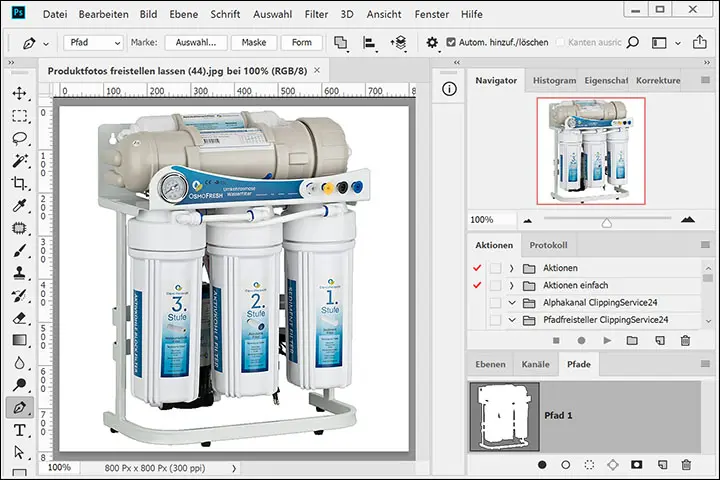Switch to the Kanäle tab
The image size is (720, 480).
[535, 365]
